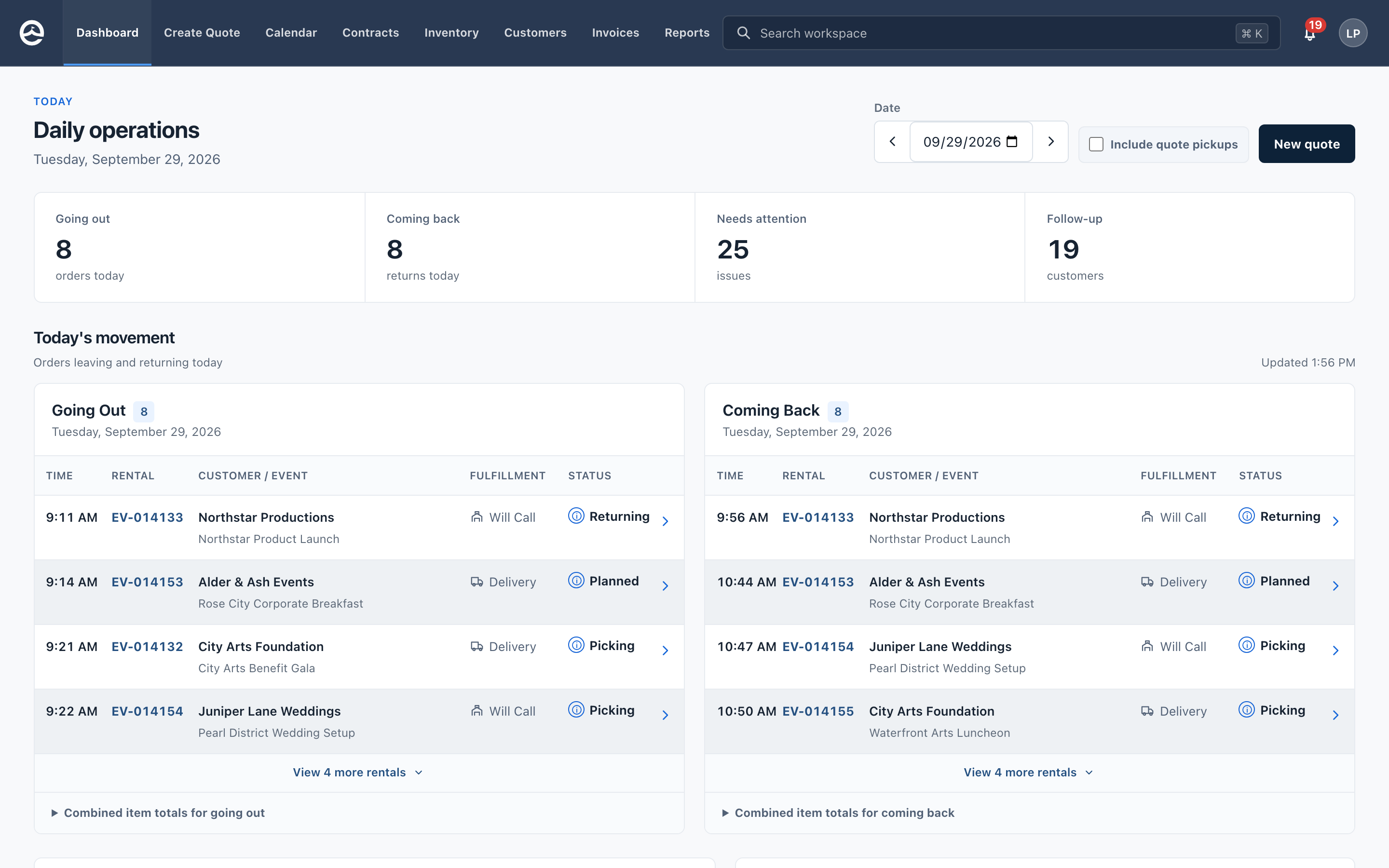
Task: Go to the previous date arrow
Action: [x=893, y=141]
